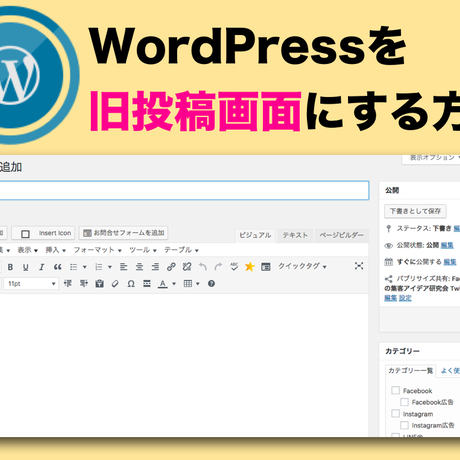Open the 11pt font size dropdown
This screenshot has width=460, height=460.
(x=31, y=284)
